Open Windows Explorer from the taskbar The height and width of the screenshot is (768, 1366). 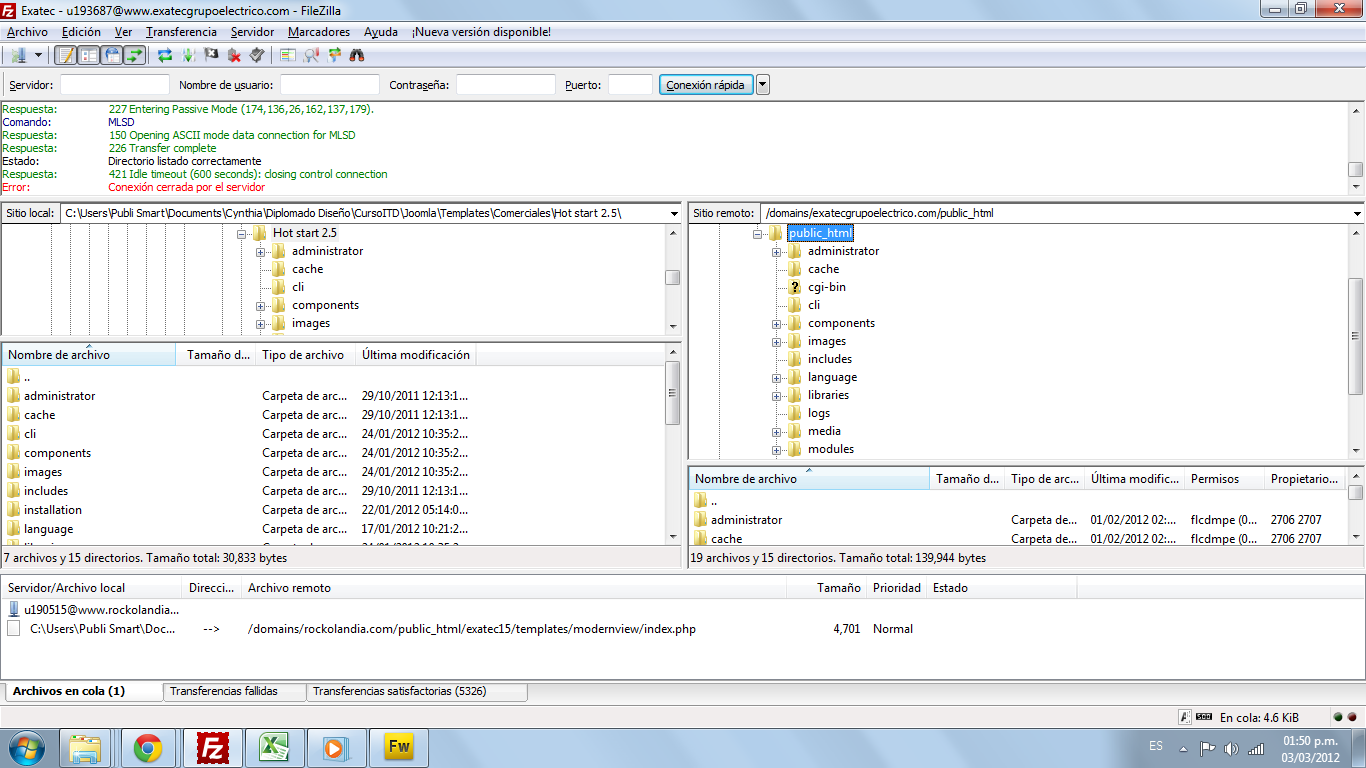coord(87,747)
